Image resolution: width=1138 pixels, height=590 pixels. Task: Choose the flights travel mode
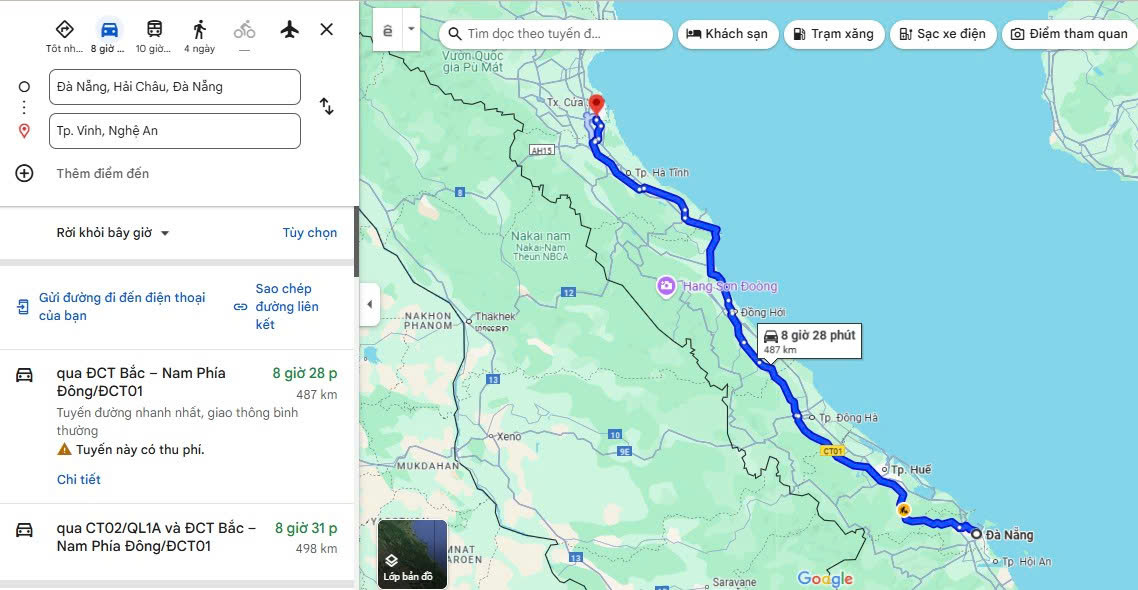click(x=290, y=30)
